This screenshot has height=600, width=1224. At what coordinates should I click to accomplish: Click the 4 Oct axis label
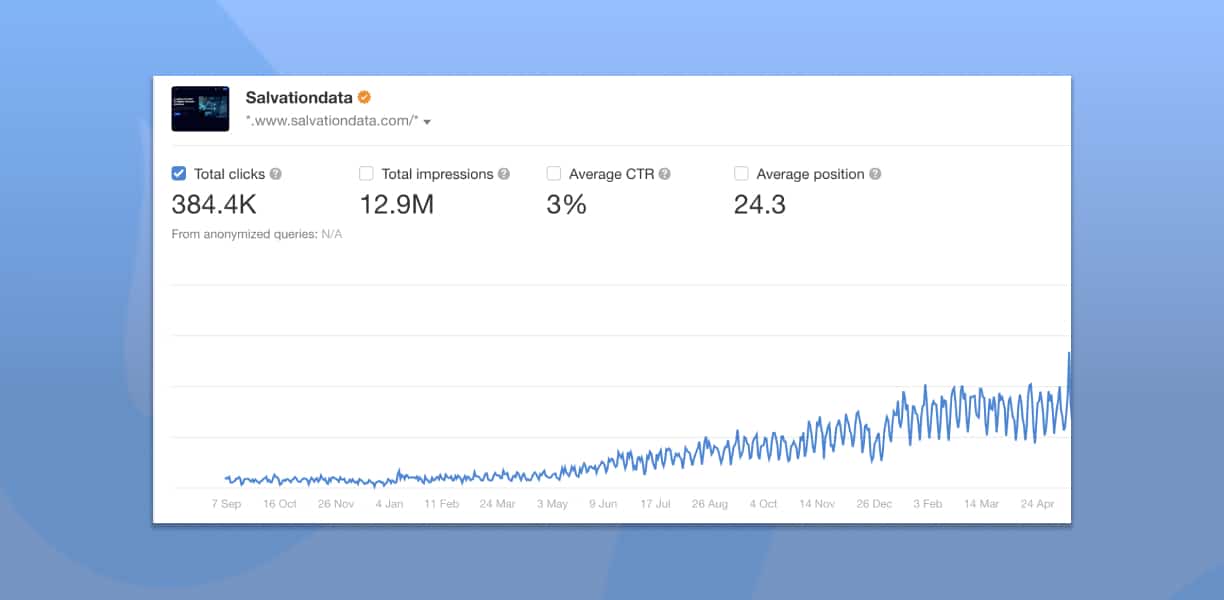point(763,504)
